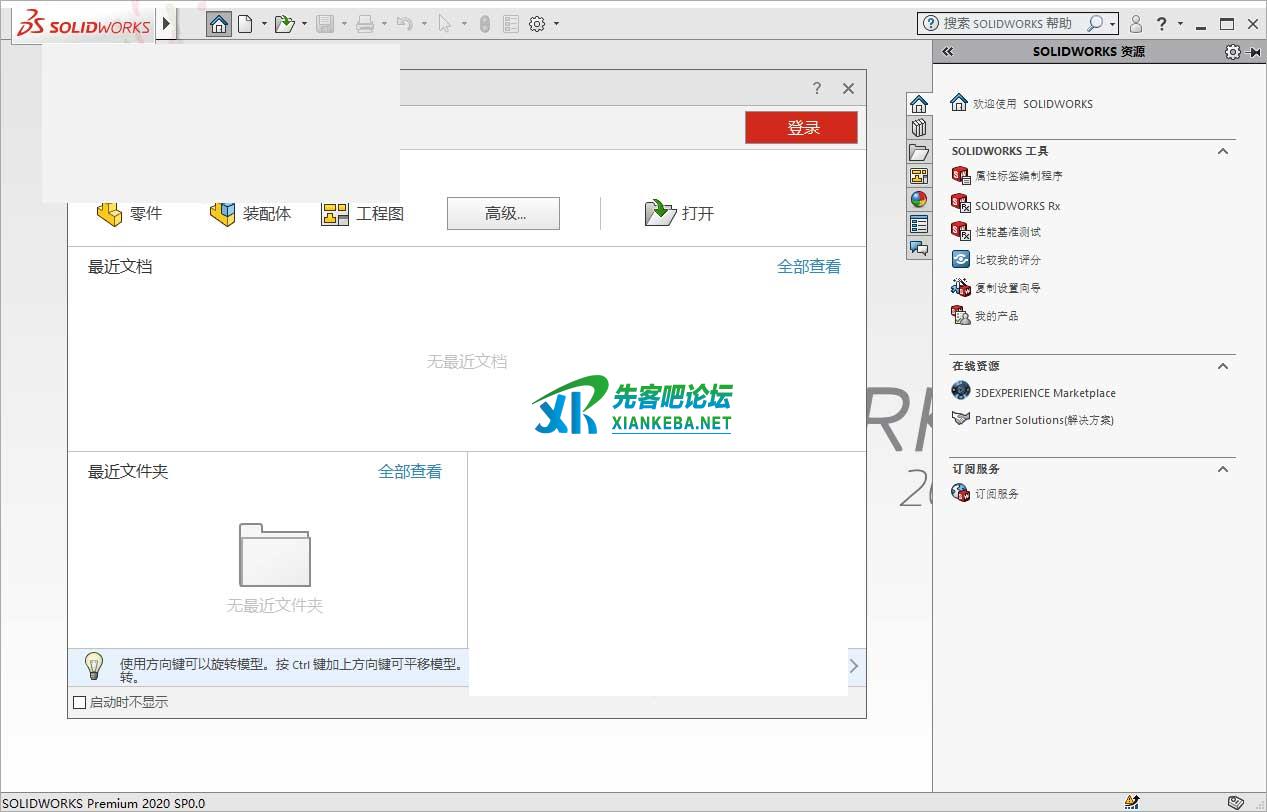The width and height of the screenshot is (1267, 812).
Task: Click 全部查看 next to 最近文档
Action: [808, 267]
